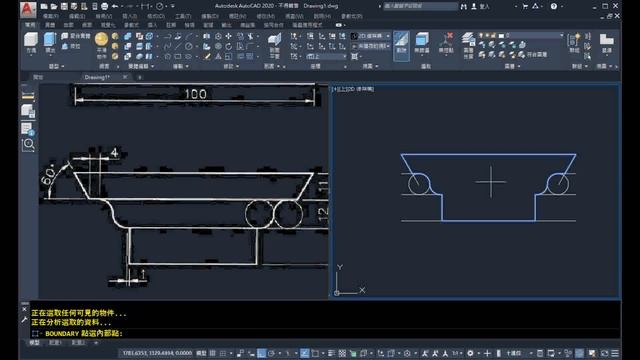Open the workspace switching gear dropdown
The height and width of the screenshot is (360, 640).
473,353
